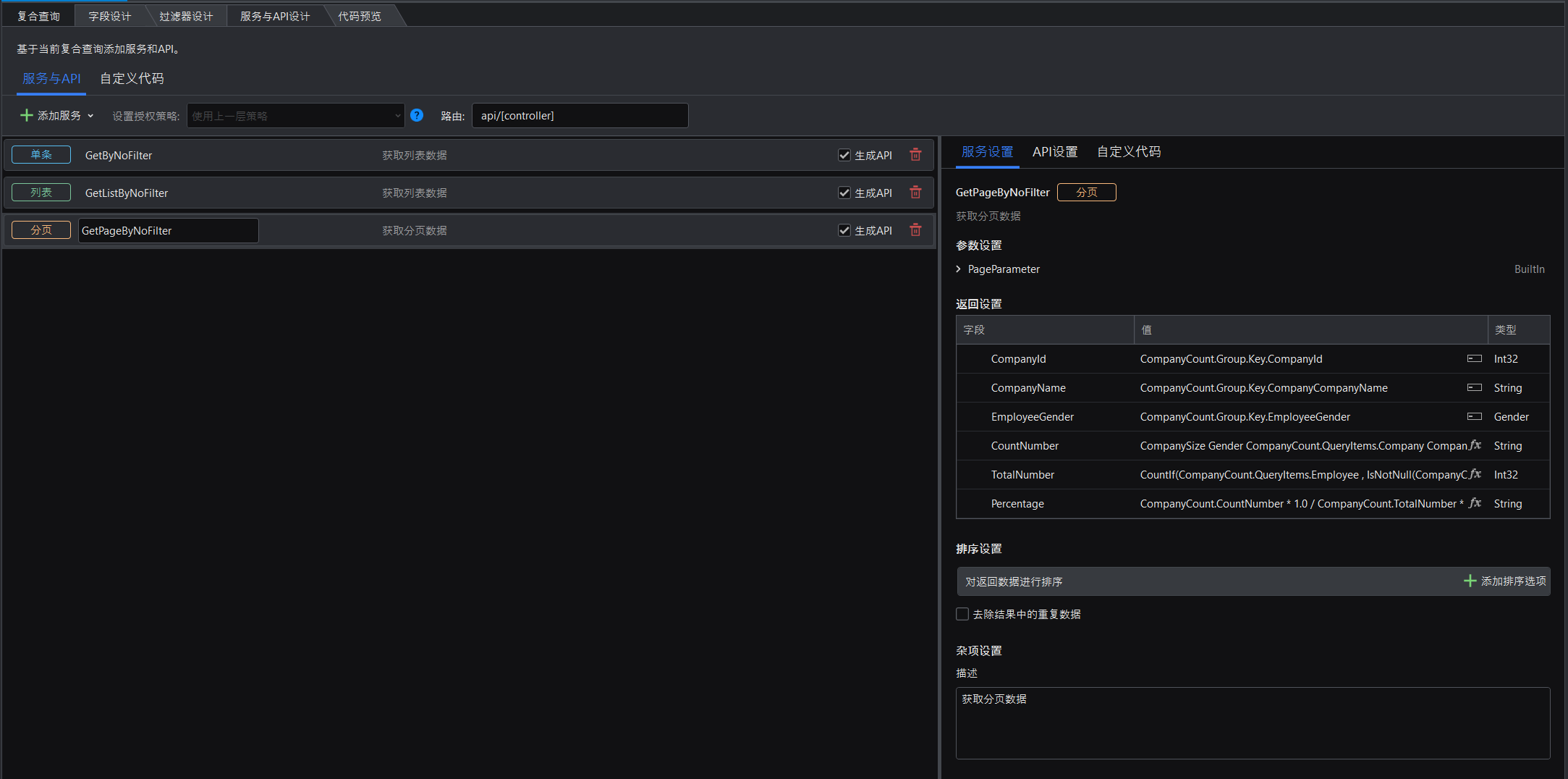Click value CompanyCount.Group.Key.CompanyId
Viewport: 1568px width, 779px height.
[1231, 359]
